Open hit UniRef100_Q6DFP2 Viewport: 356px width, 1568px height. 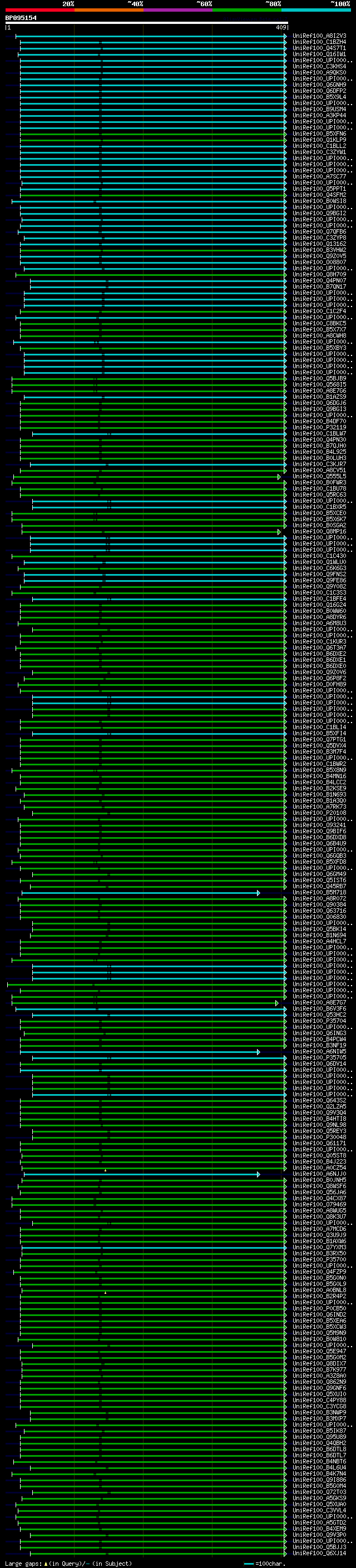319,91
